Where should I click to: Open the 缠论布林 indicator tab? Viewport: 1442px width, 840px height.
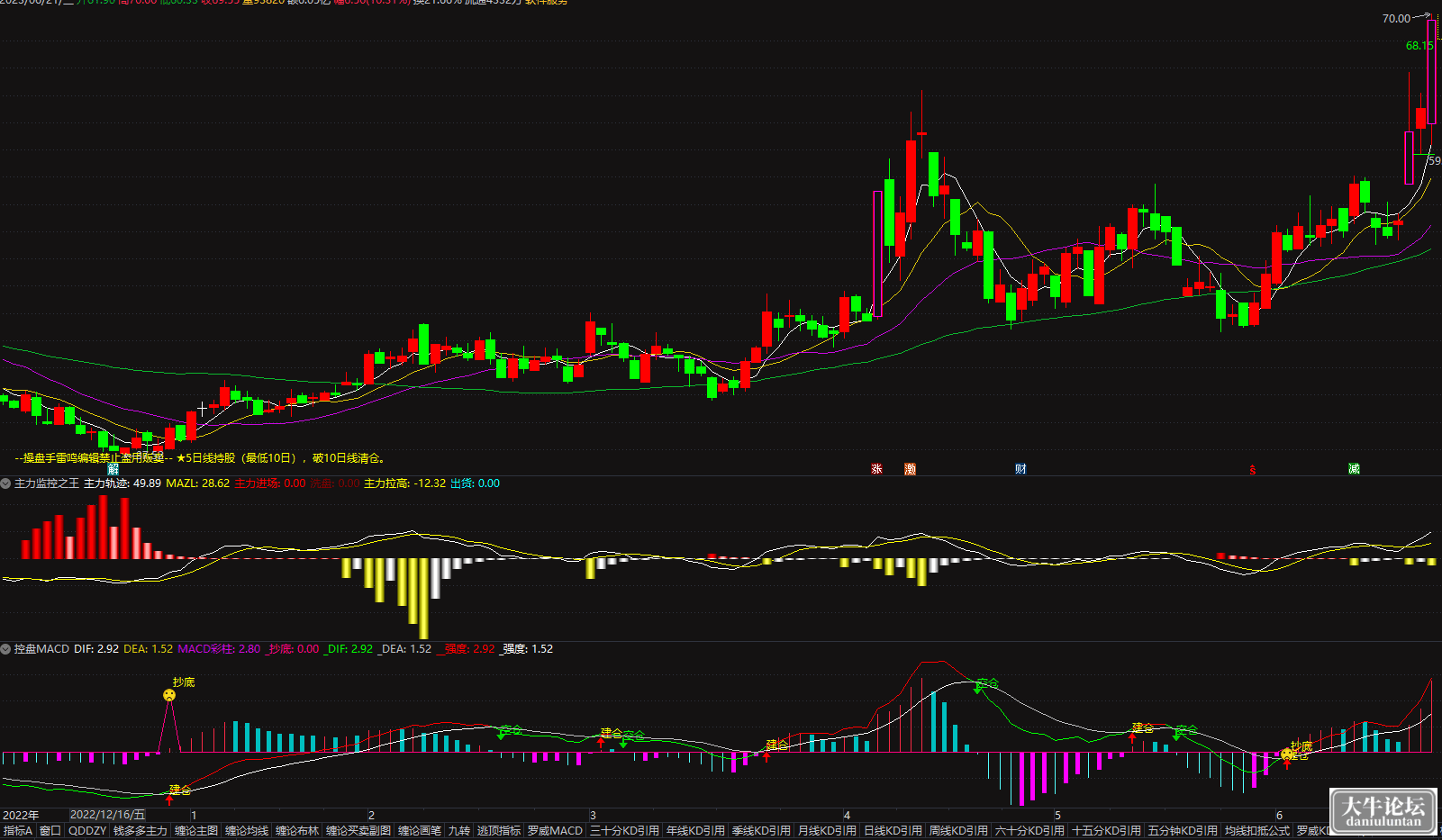pyautogui.click(x=297, y=831)
